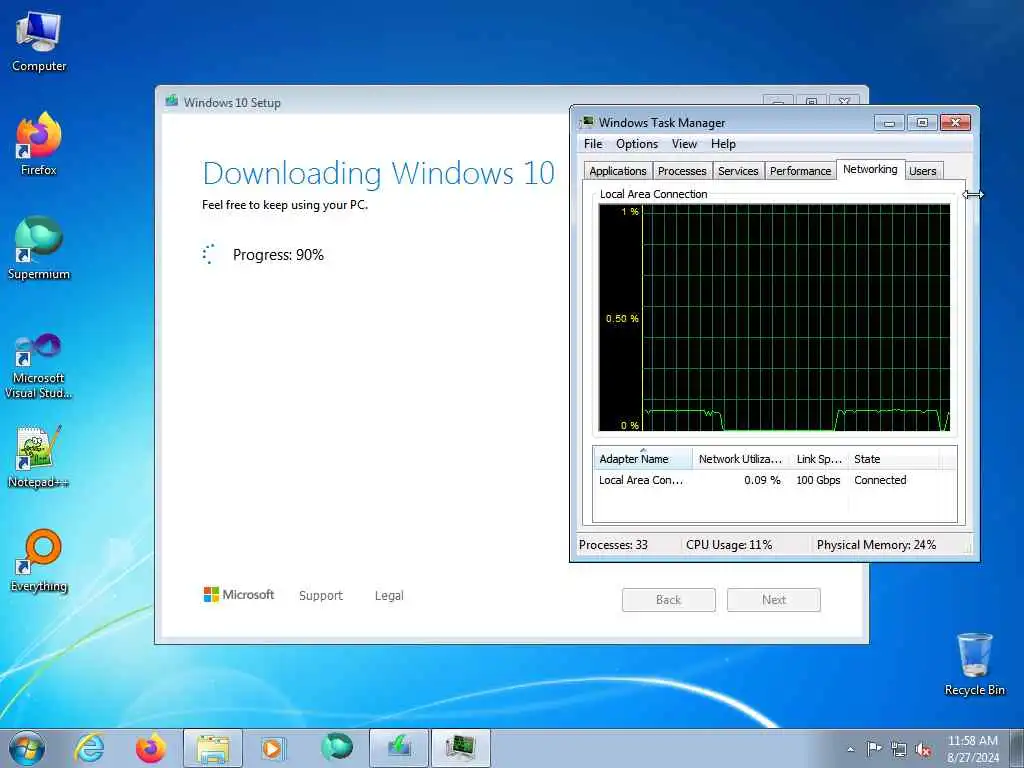Switch to the Applications tab
This screenshot has width=1024, height=768.
click(x=618, y=170)
